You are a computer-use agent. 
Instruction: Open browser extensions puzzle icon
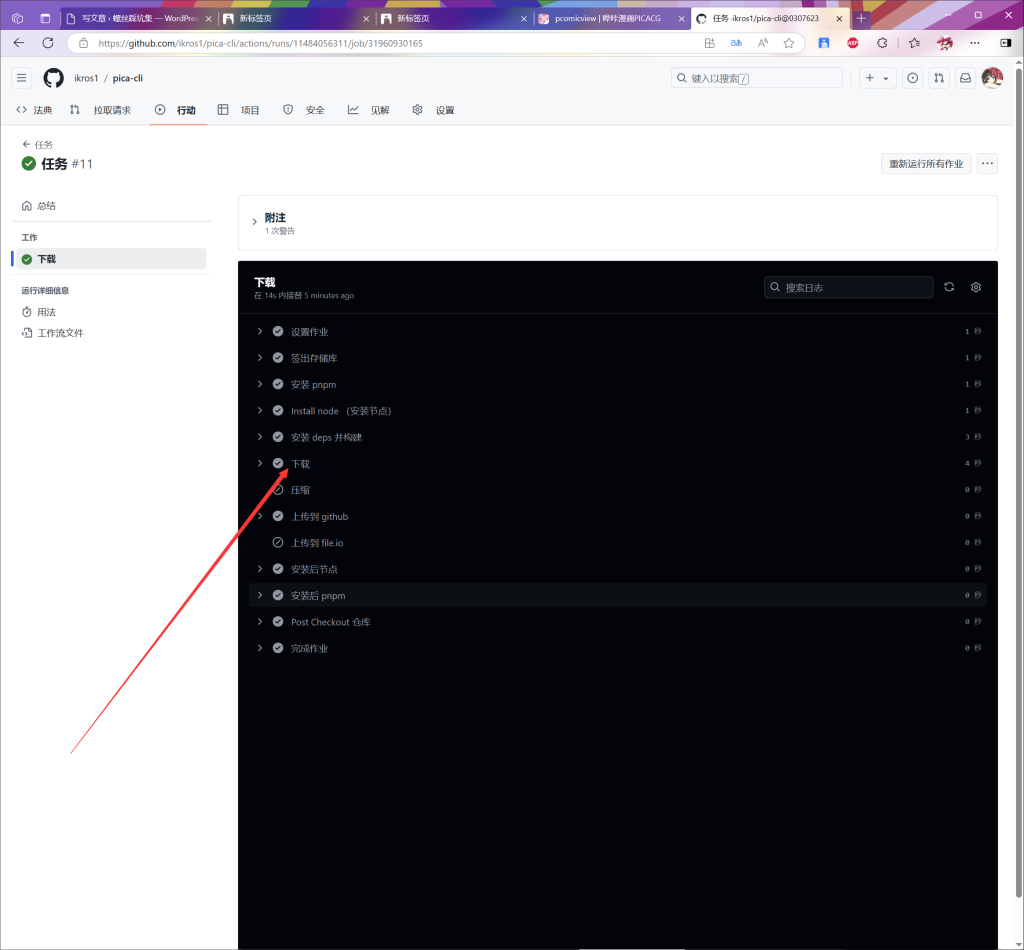tap(882, 43)
